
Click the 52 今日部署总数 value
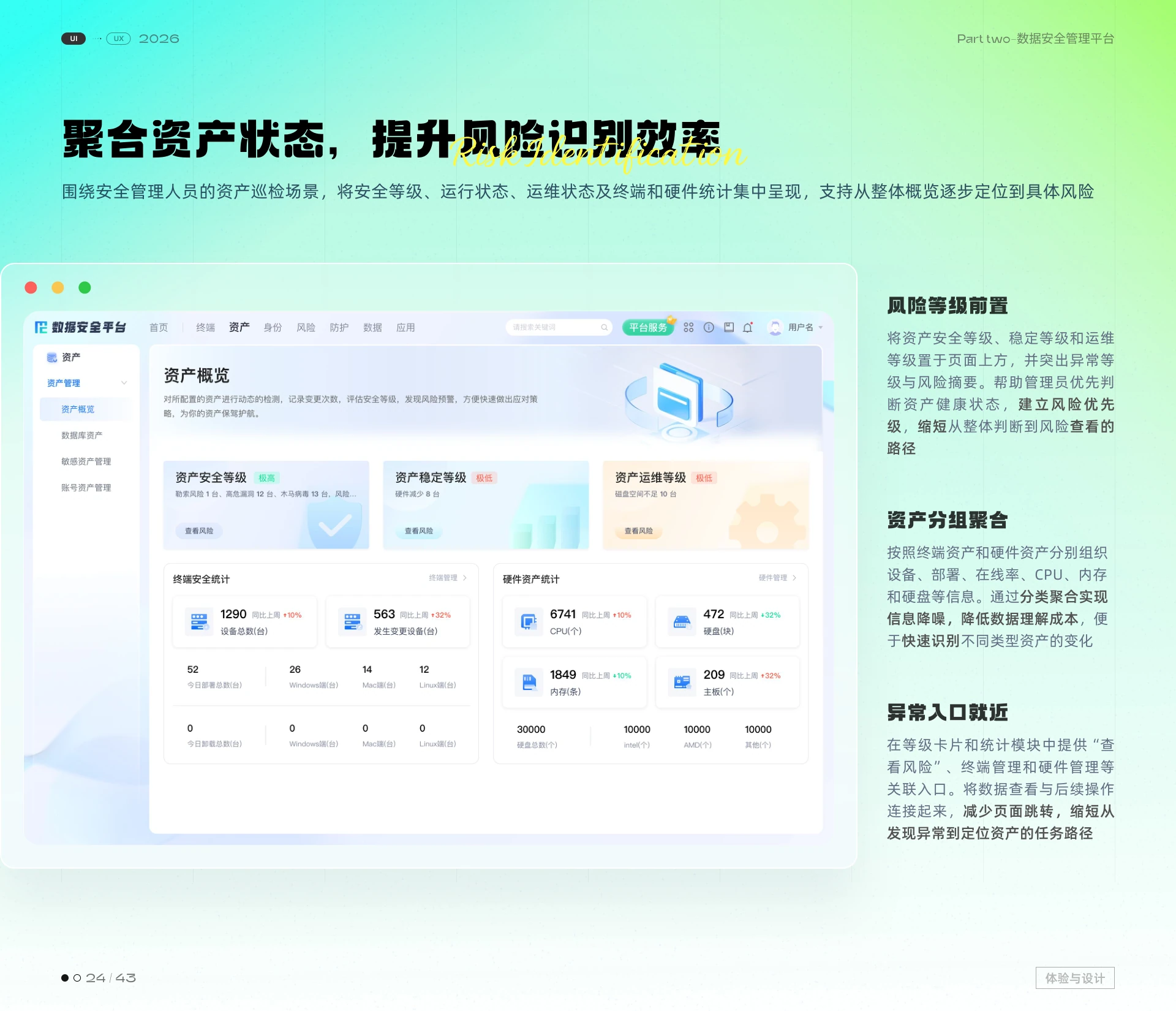(x=193, y=669)
